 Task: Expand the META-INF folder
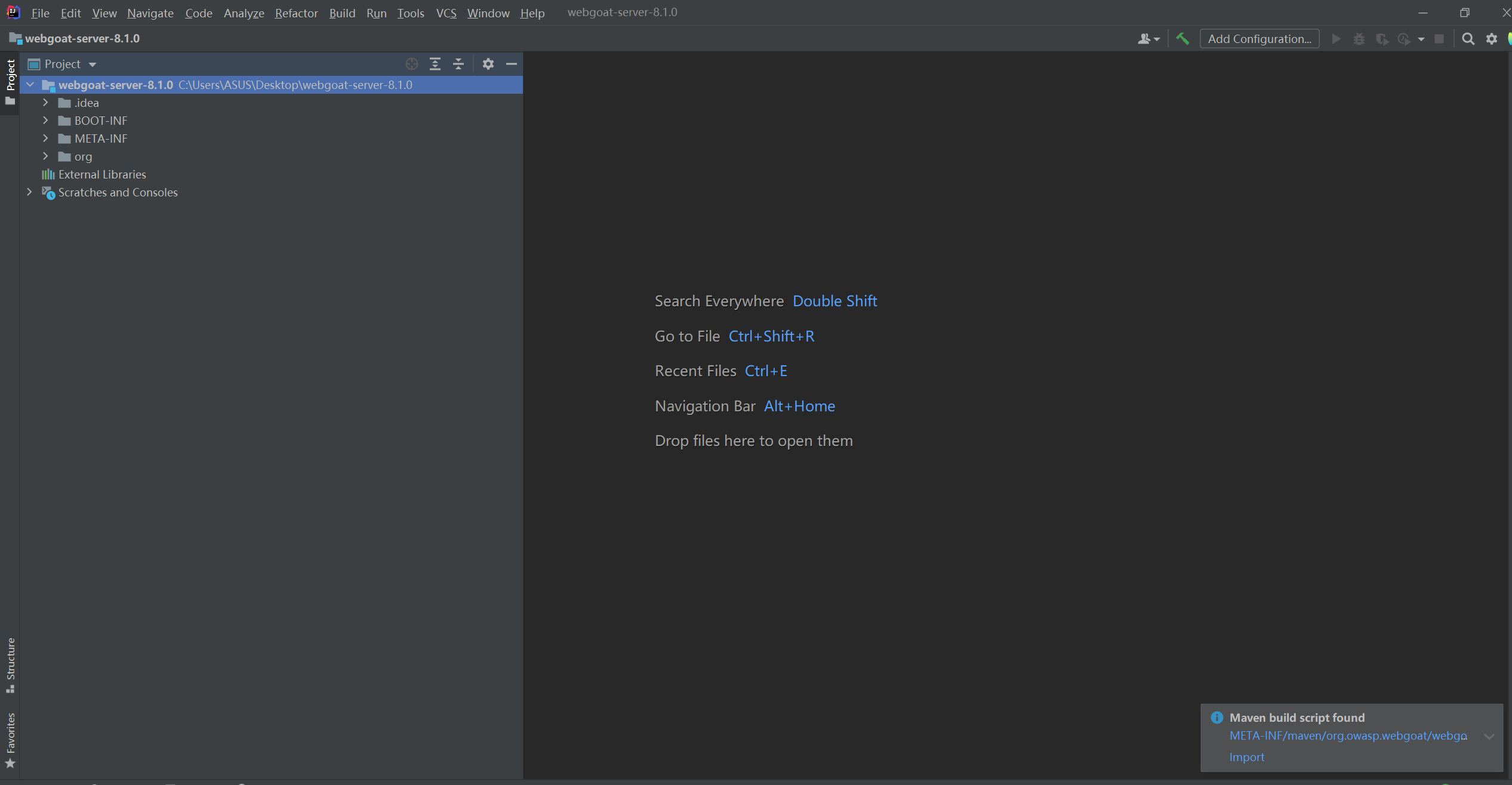coord(45,138)
